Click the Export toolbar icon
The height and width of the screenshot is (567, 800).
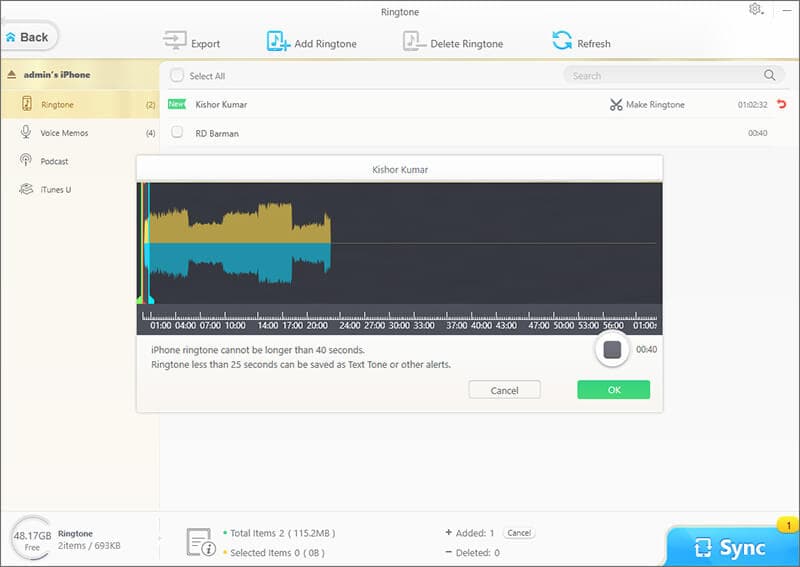point(174,40)
